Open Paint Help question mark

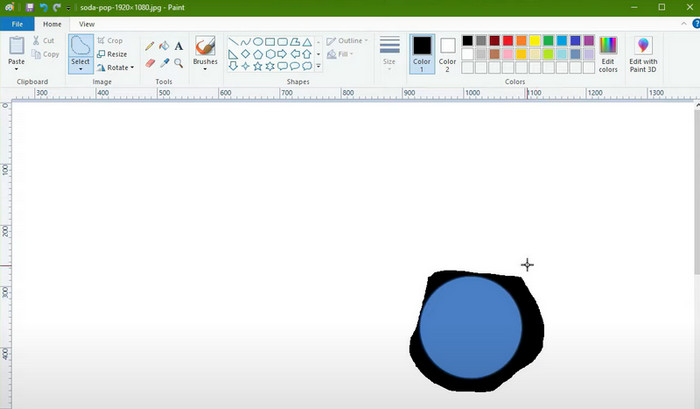point(696,24)
